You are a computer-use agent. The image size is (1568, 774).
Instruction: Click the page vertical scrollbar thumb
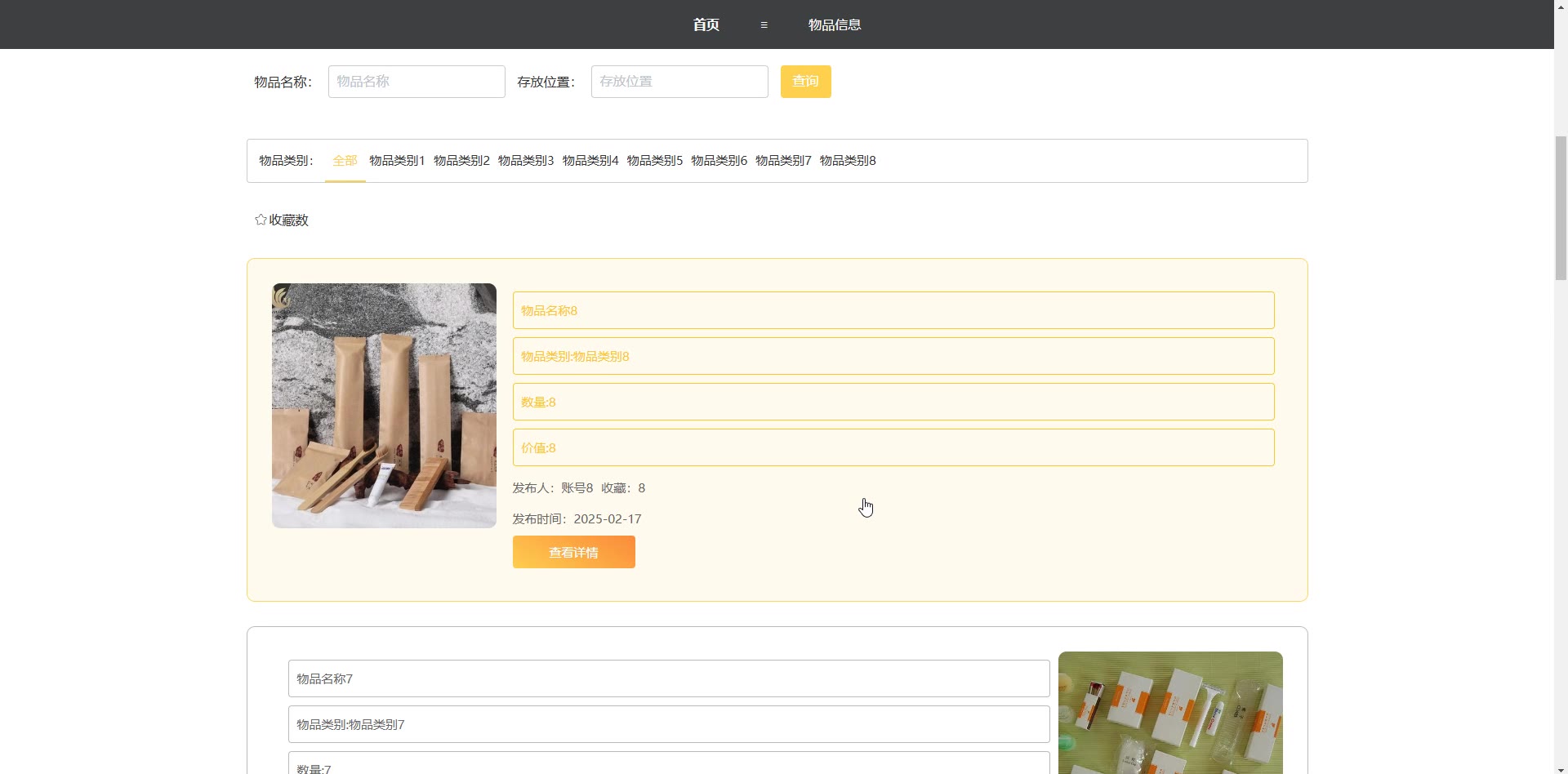pyautogui.click(x=1561, y=208)
